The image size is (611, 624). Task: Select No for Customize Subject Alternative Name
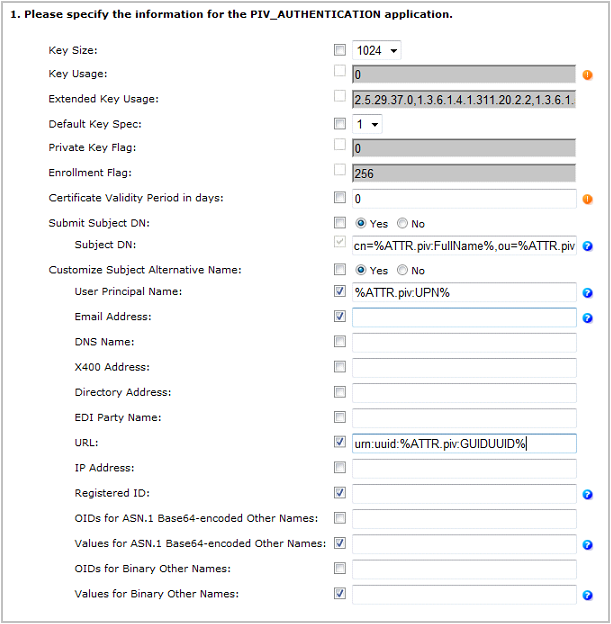click(x=402, y=270)
